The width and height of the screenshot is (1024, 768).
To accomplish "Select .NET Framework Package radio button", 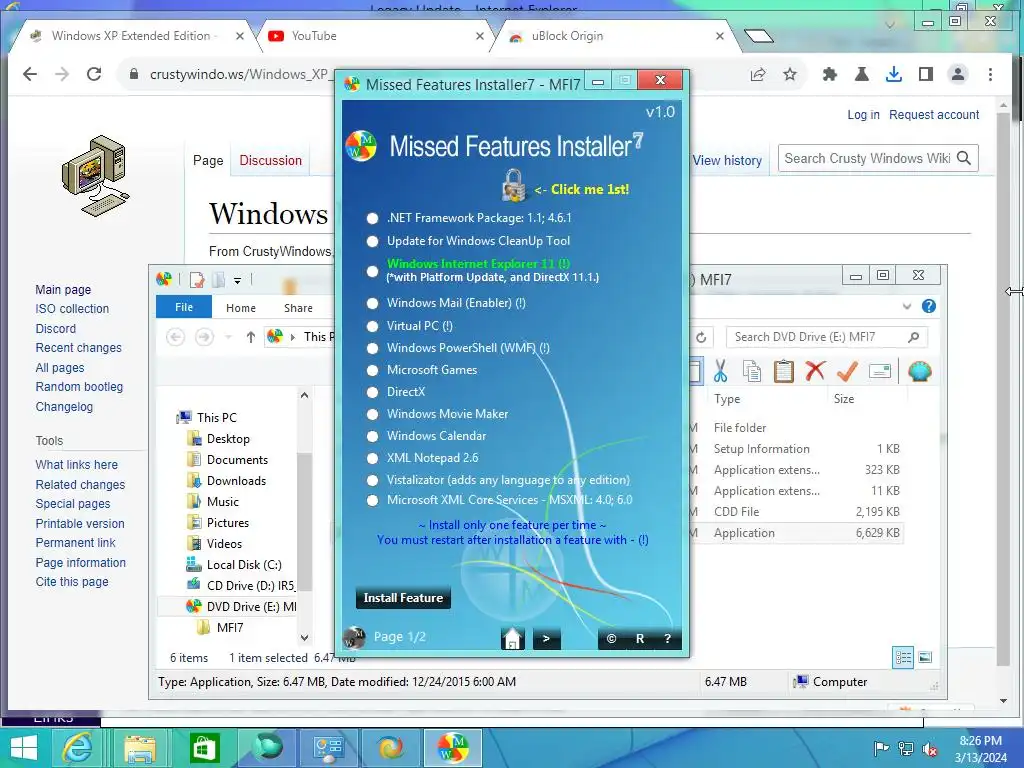I will 372,218.
